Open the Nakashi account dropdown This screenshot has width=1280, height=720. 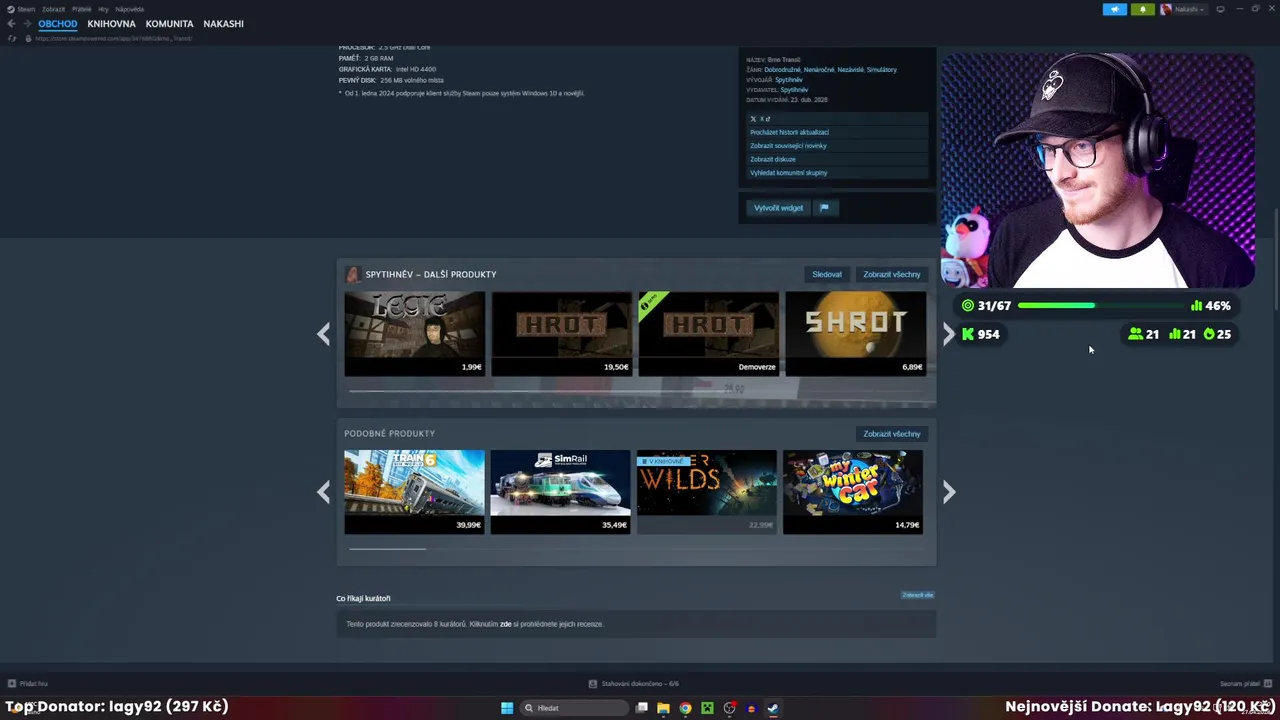1184,9
